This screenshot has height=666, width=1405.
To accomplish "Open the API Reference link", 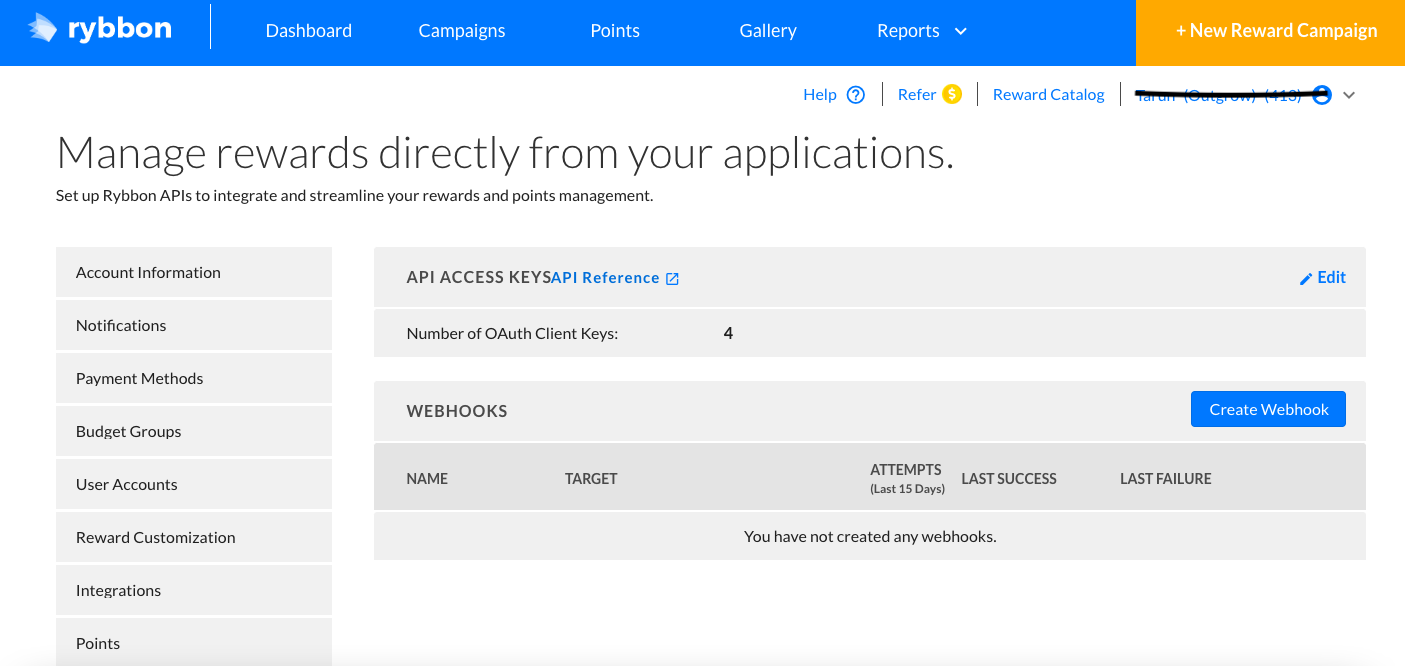I will 606,278.
